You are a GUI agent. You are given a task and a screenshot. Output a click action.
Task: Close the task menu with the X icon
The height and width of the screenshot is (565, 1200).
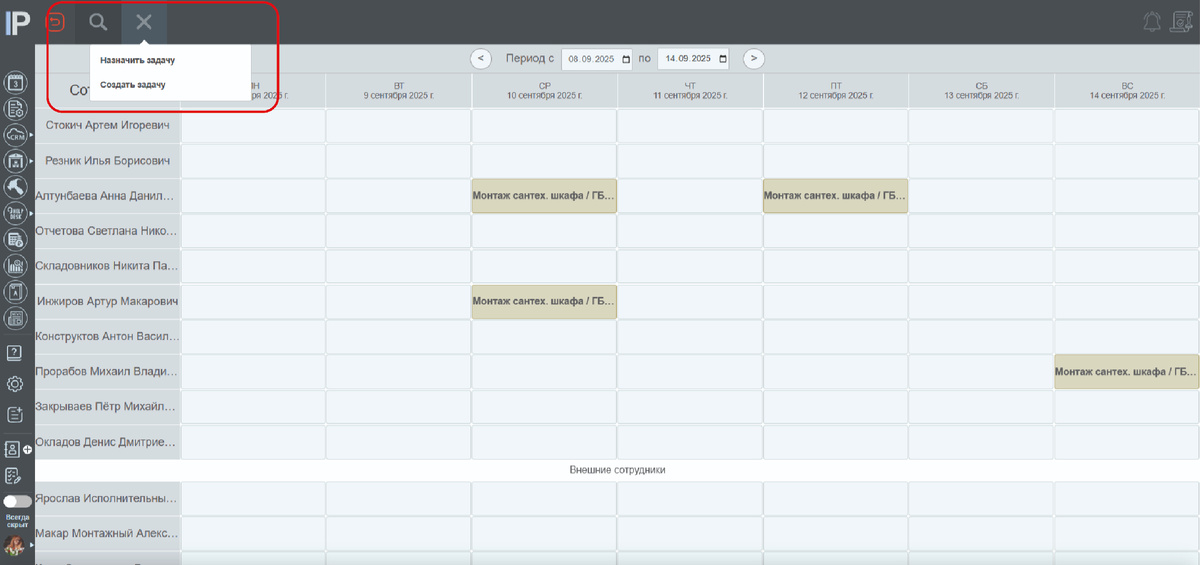point(144,21)
